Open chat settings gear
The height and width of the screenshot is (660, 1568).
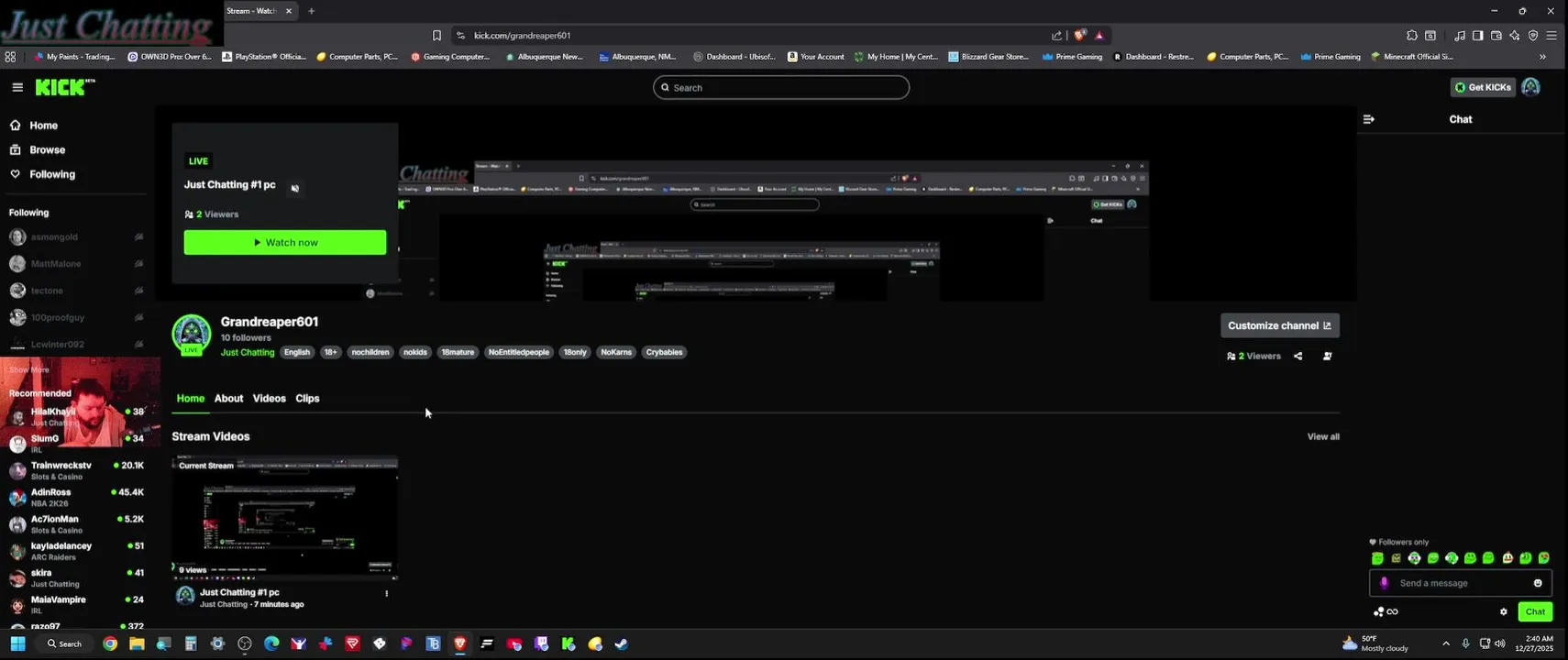tap(1503, 611)
